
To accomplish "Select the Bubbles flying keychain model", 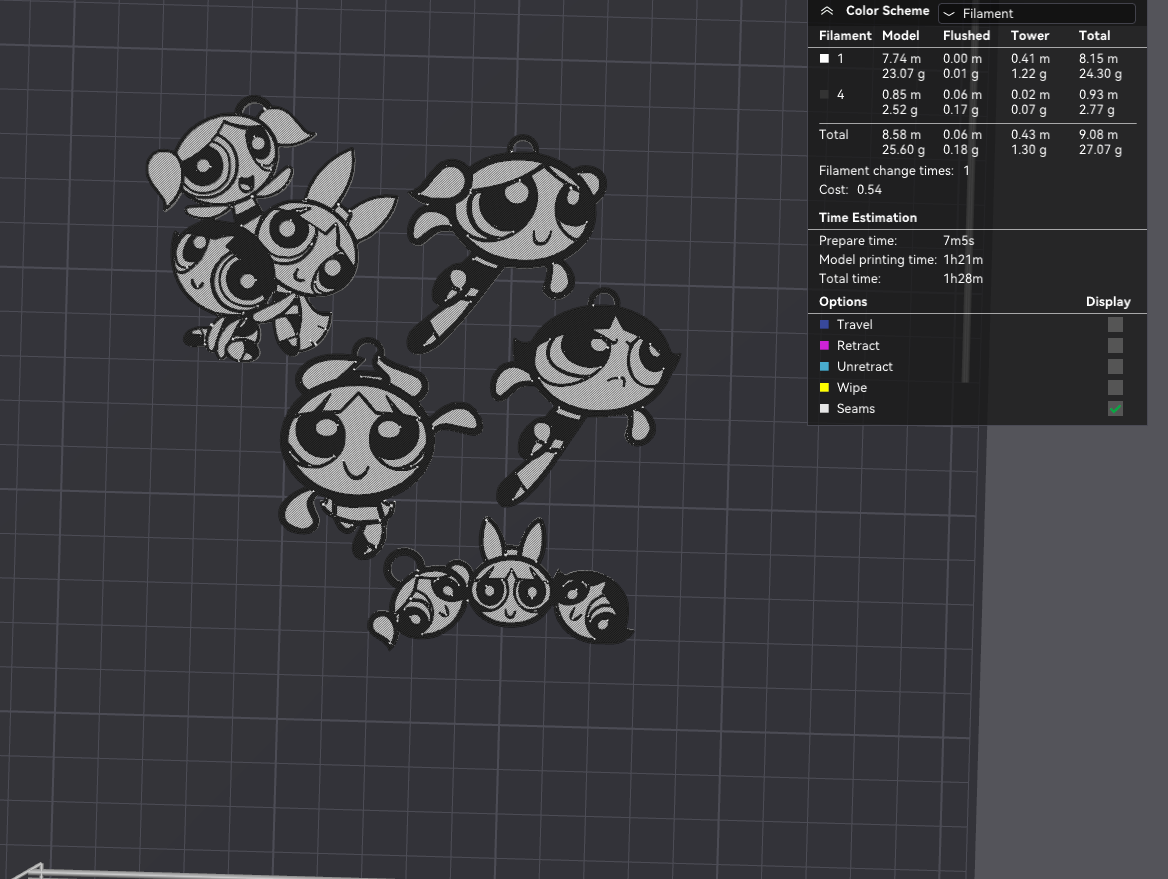I will coord(507,238).
